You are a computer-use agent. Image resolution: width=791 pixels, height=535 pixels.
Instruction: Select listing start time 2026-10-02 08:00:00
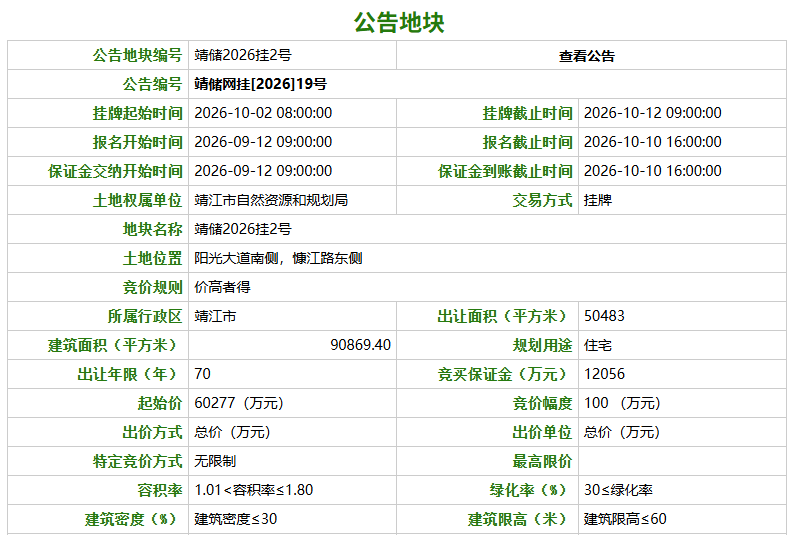click(x=263, y=112)
